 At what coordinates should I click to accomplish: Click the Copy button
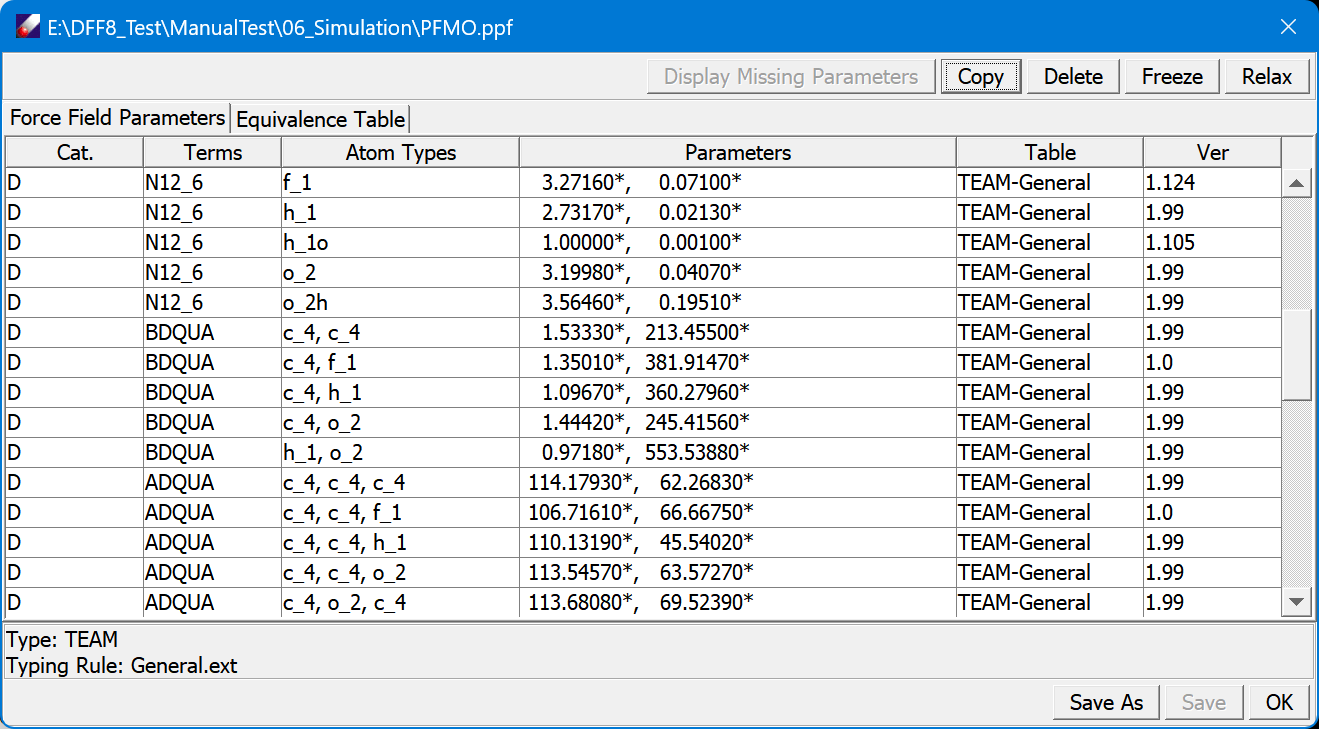pyautogui.click(x=980, y=76)
